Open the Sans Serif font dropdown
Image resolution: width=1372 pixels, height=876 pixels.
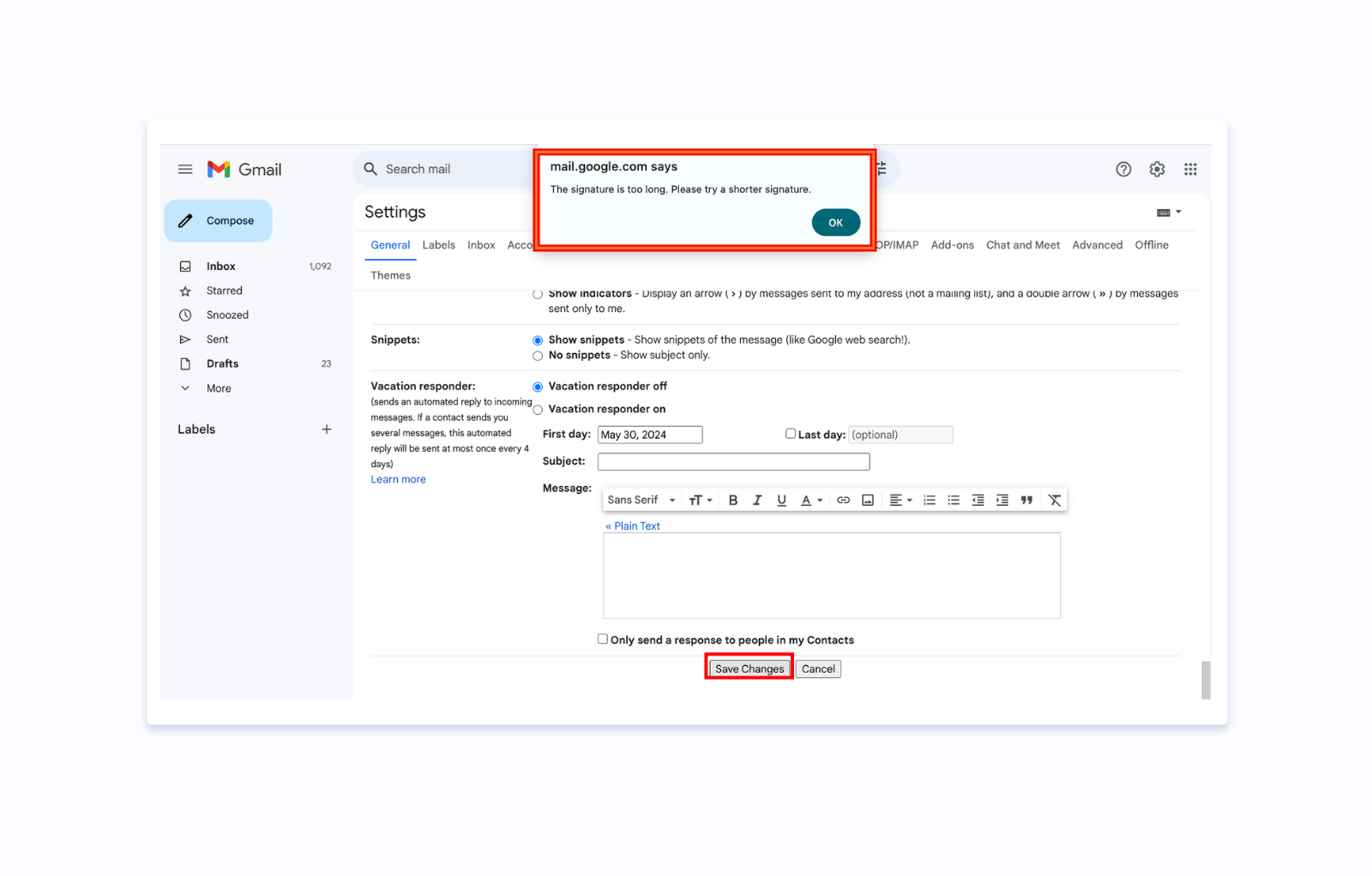pyautogui.click(x=641, y=501)
